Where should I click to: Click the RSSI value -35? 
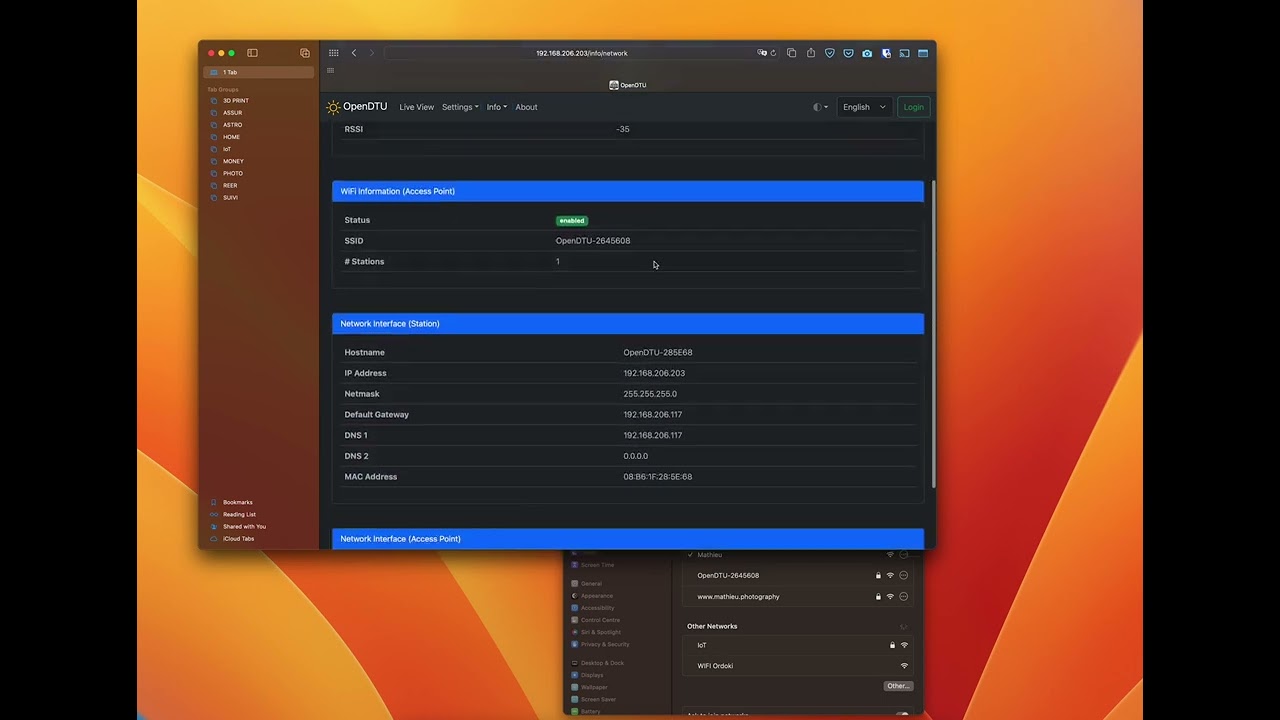[623, 129]
